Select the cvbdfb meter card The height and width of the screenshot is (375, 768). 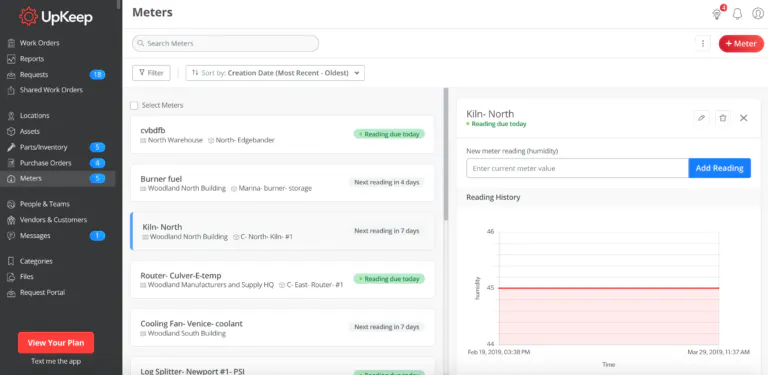point(282,135)
